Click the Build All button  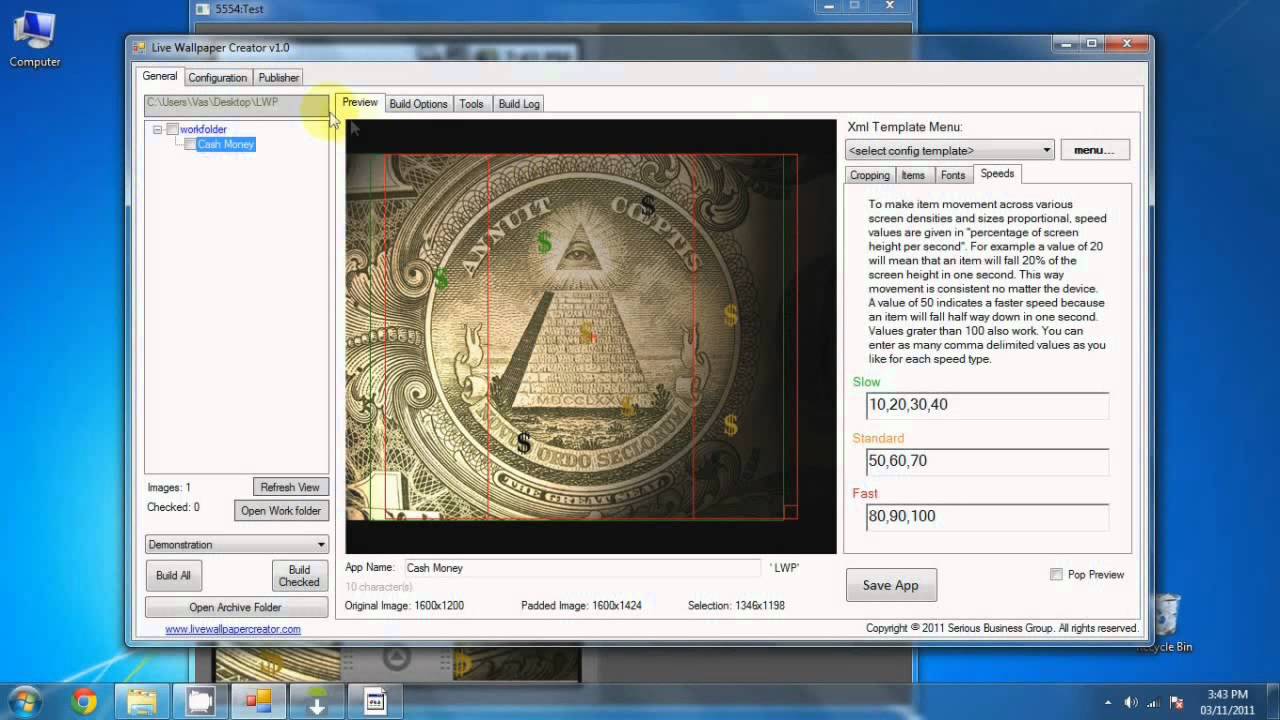pos(173,575)
